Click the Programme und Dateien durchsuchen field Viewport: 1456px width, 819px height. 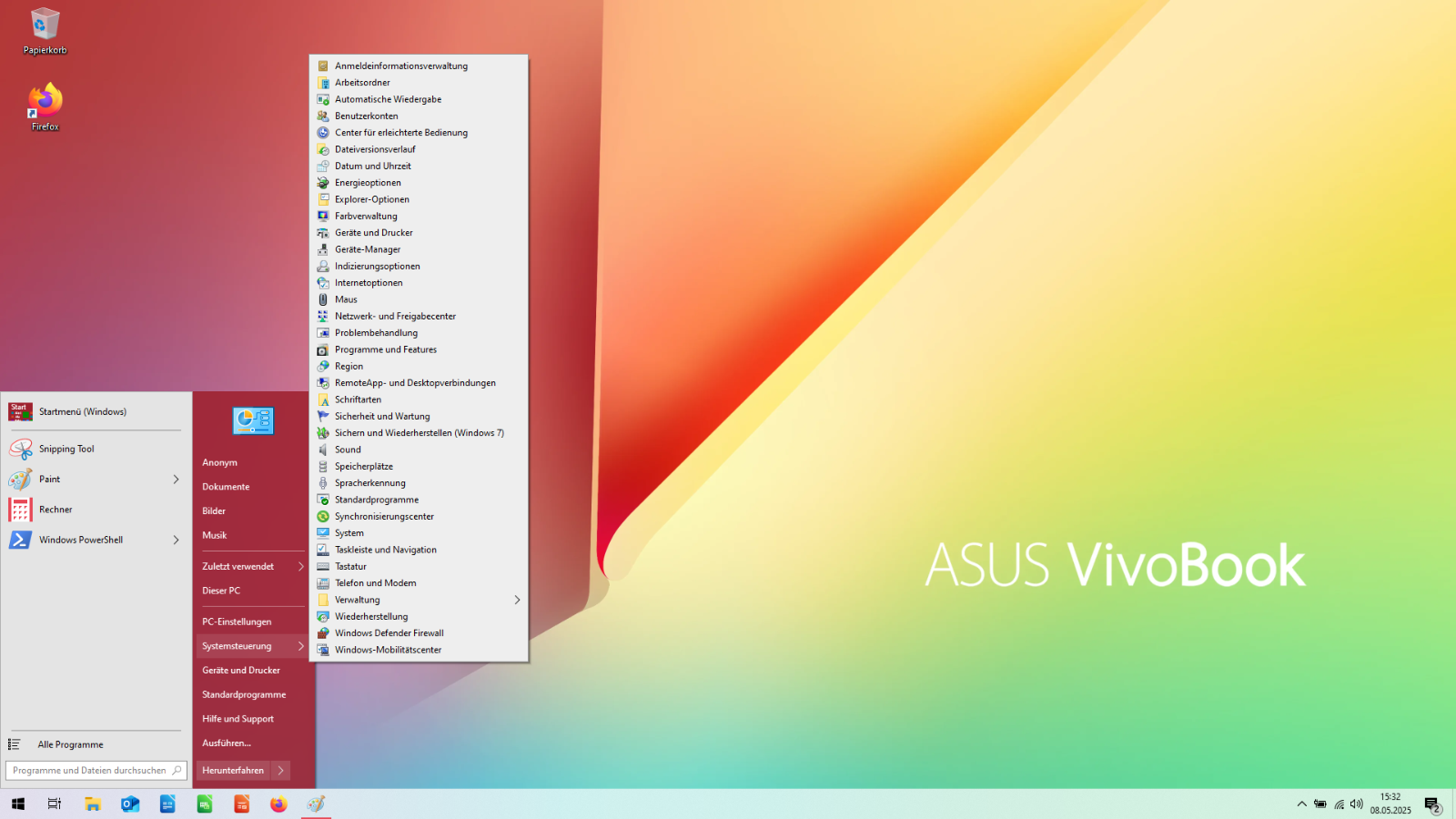pos(96,770)
